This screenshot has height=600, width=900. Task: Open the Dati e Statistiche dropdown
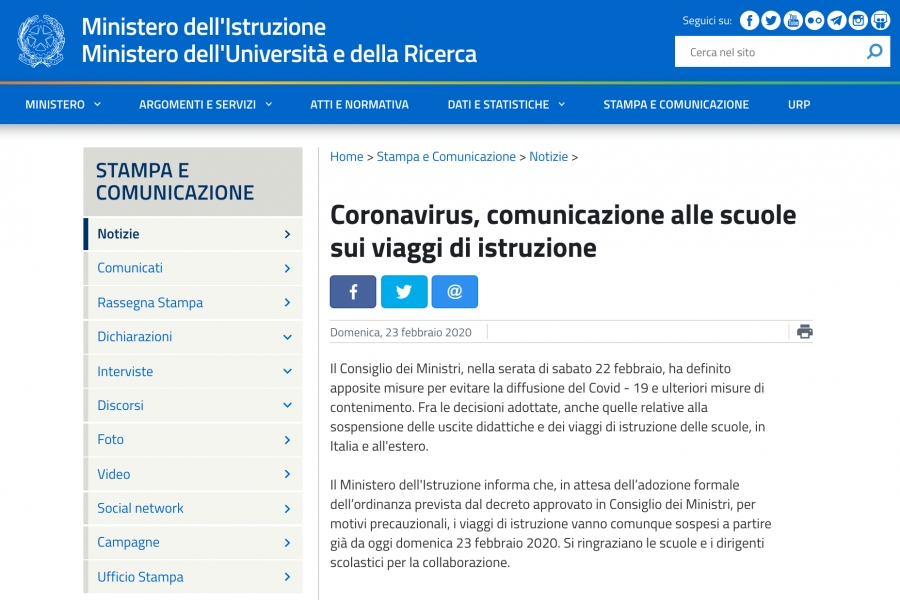coord(506,104)
